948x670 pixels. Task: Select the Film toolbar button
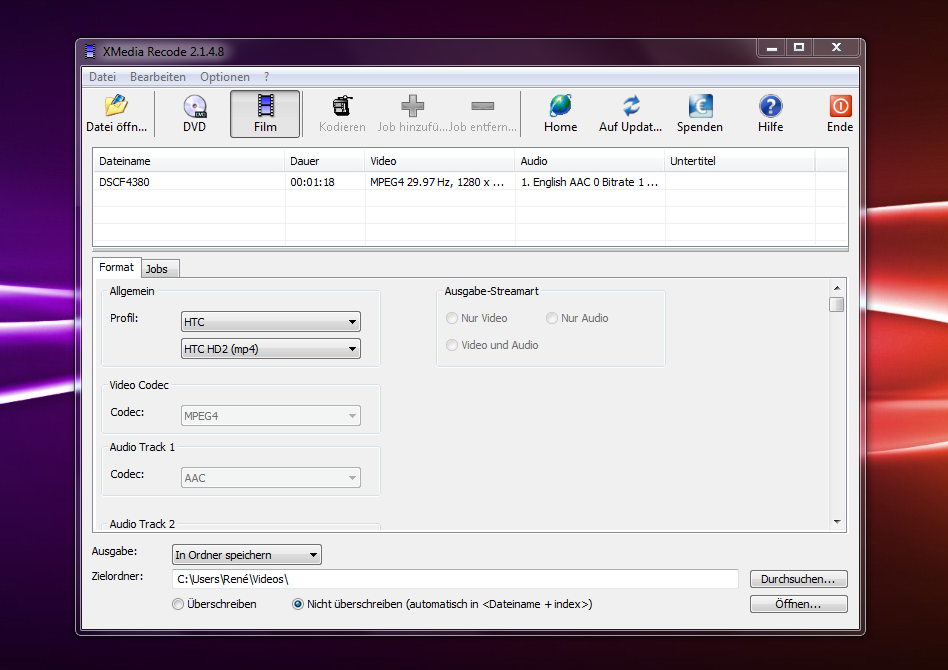click(265, 114)
